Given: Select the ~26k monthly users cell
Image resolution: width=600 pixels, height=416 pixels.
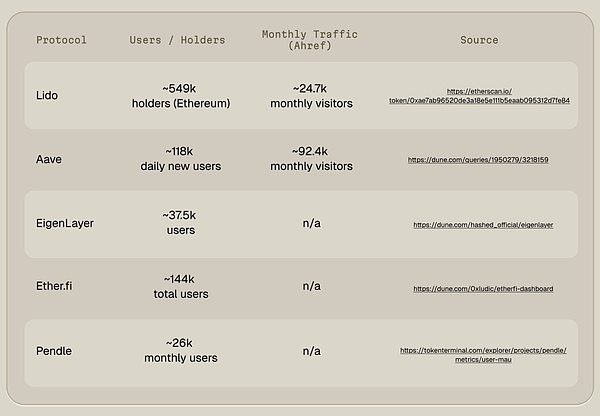Looking at the screenshot, I should pyautogui.click(x=180, y=352).
